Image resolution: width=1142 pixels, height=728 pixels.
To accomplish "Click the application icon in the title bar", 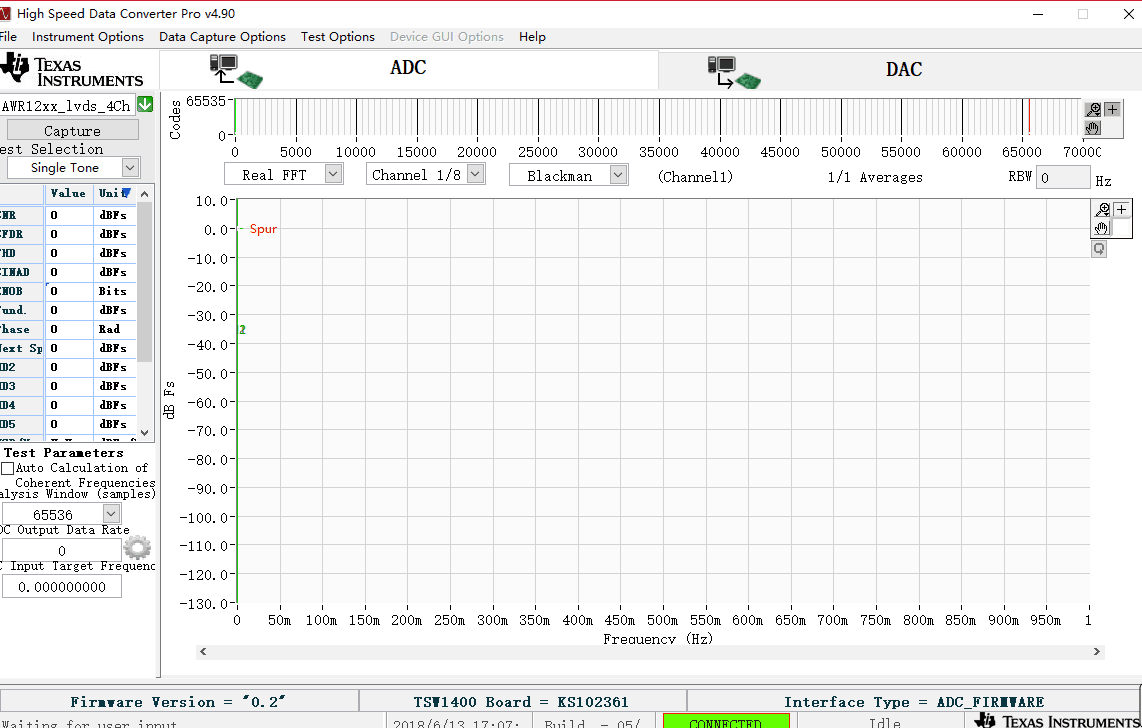I will 5,14.
